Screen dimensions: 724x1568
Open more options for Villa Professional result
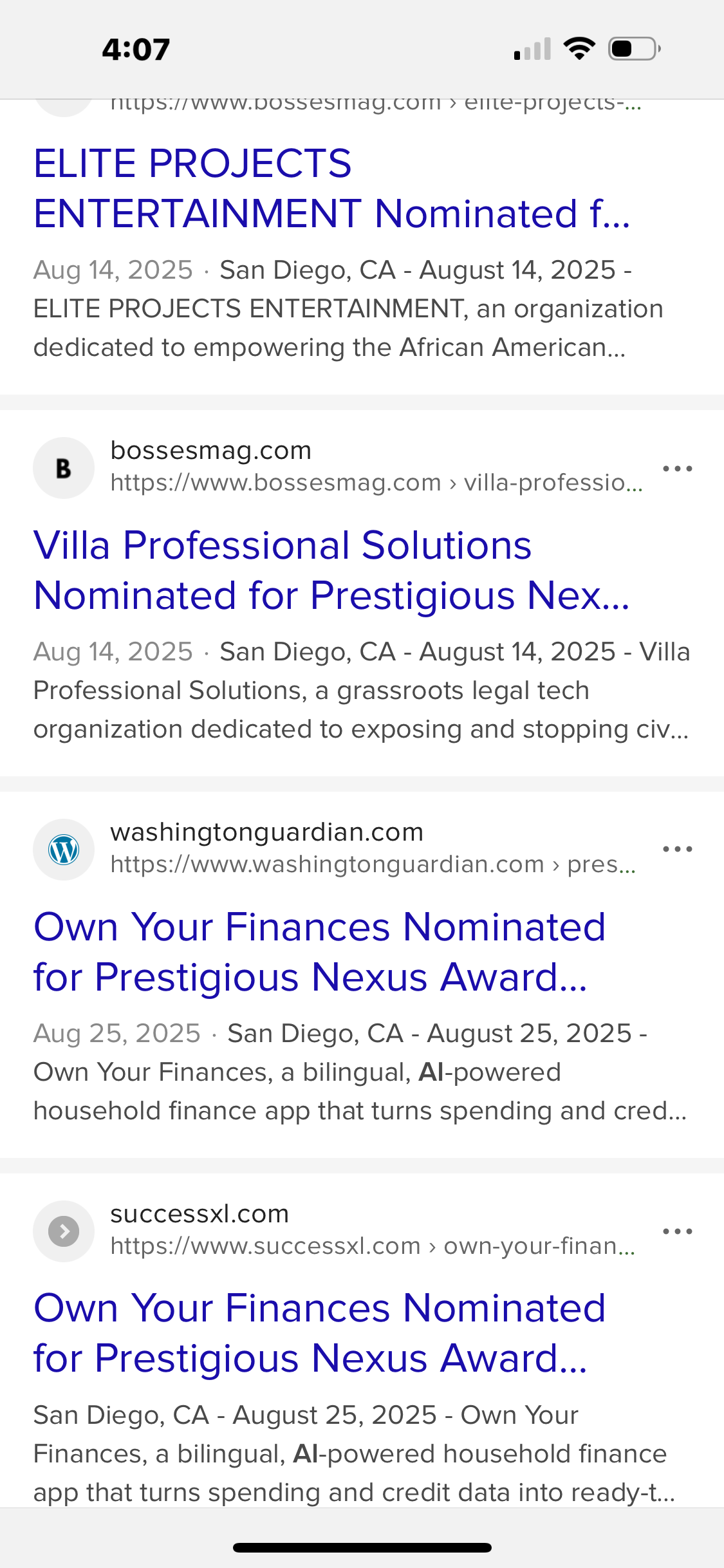pyautogui.click(x=678, y=469)
